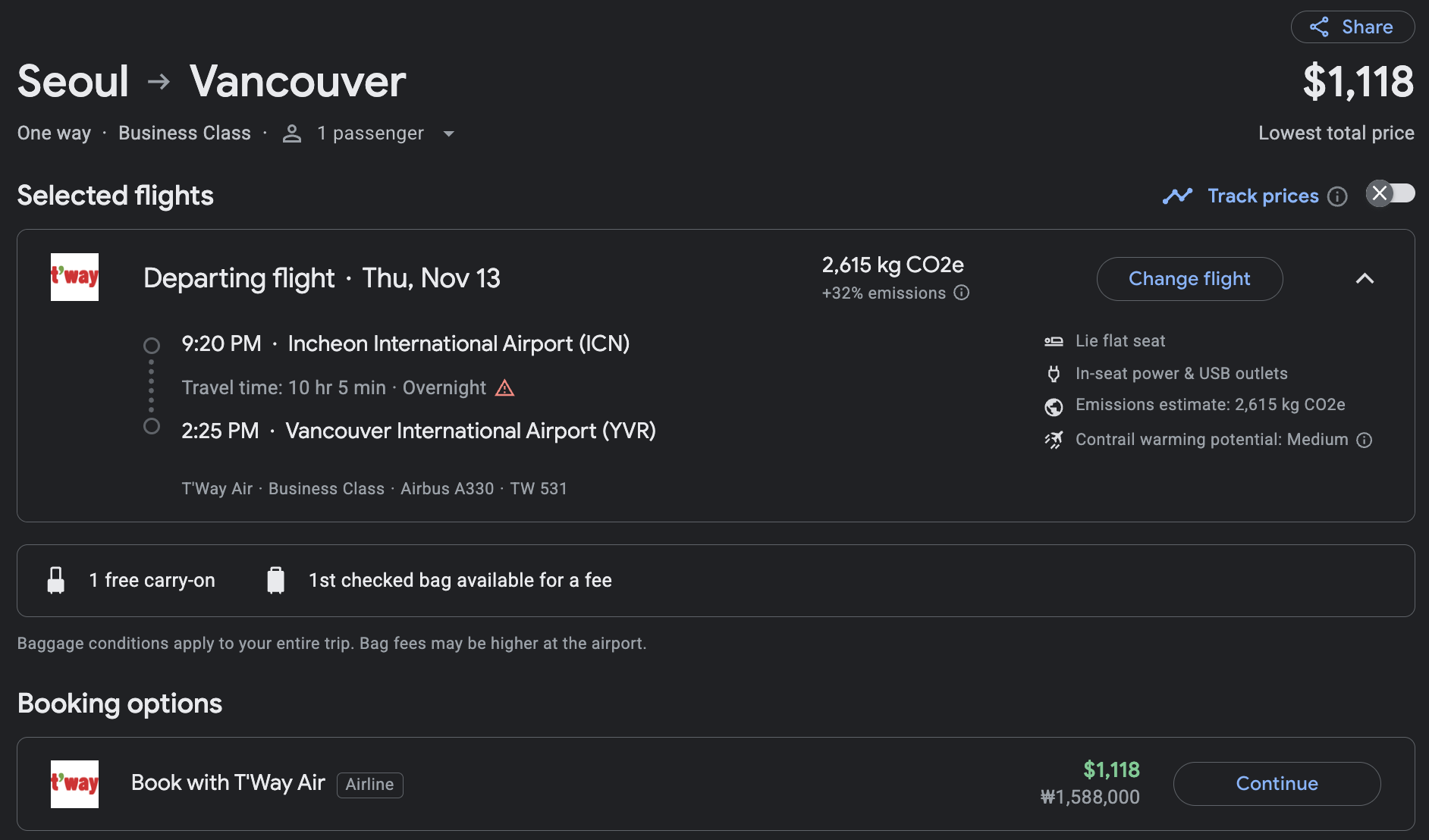Image resolution: width=1429 pixels, height=840 pixels.
Task: Click the passenger person icon
Action: [292, 134]
